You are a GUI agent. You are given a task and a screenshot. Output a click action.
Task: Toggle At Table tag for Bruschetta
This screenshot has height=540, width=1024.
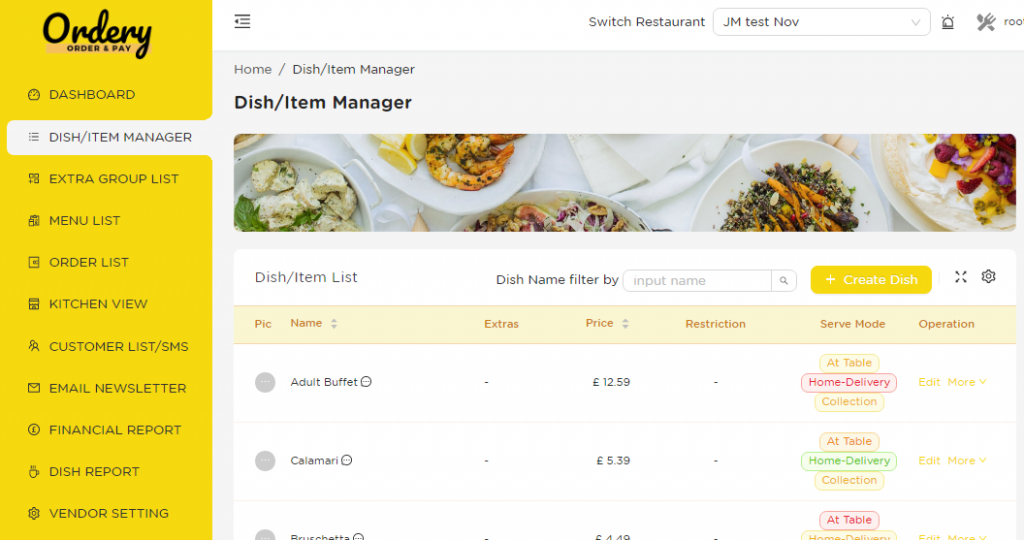coord(849,520)
